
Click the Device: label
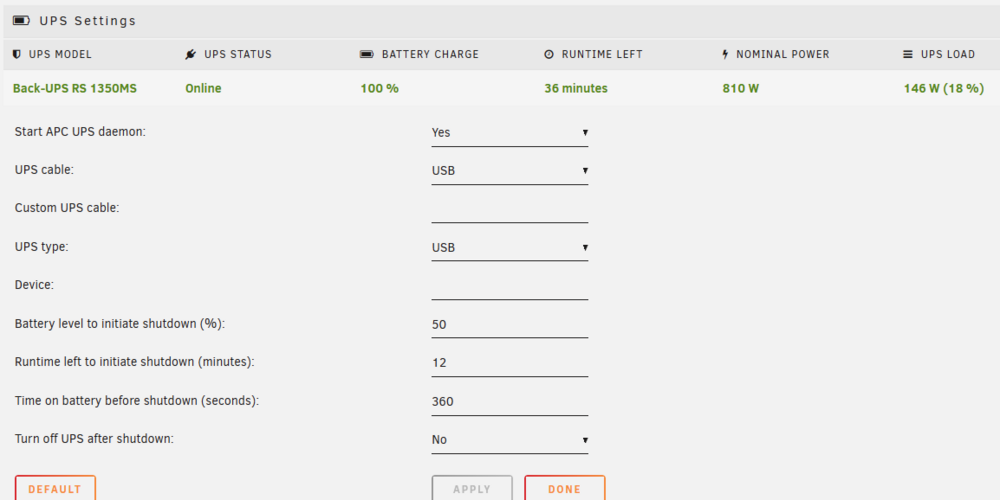pos(34,285)
